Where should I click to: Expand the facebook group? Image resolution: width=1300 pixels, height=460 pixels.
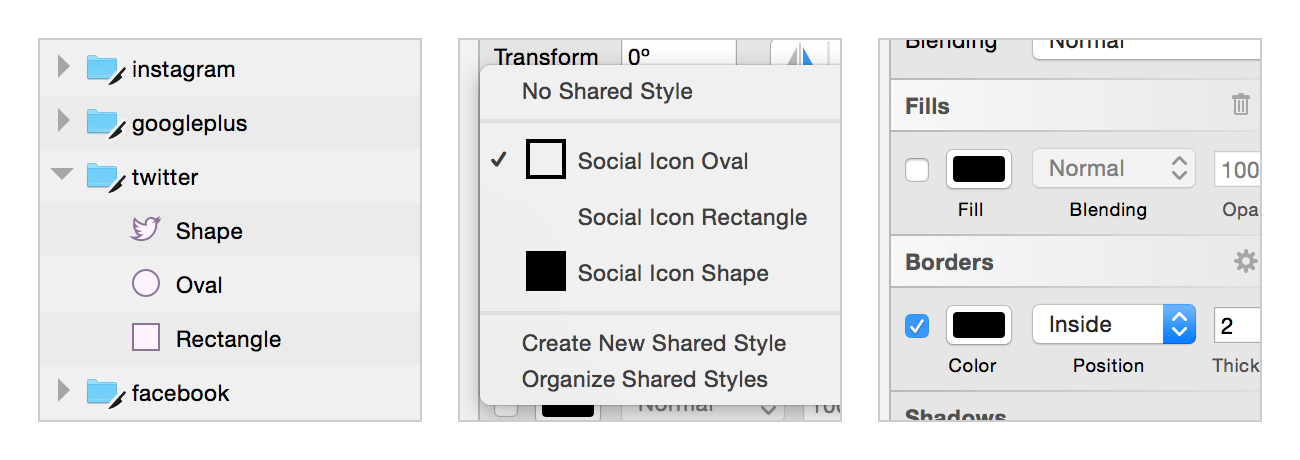63,390
